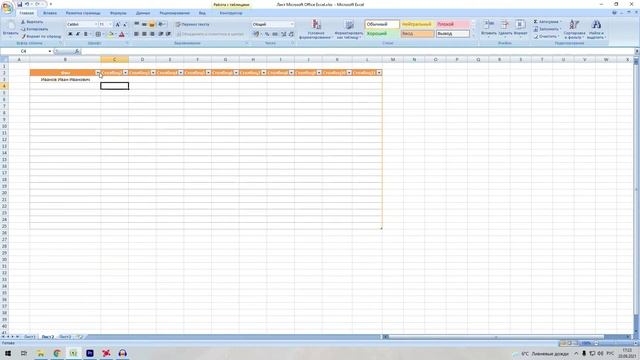Decrease the font size with the small A
This screenshot has width=640, height=360.
[x=124, y=24]
